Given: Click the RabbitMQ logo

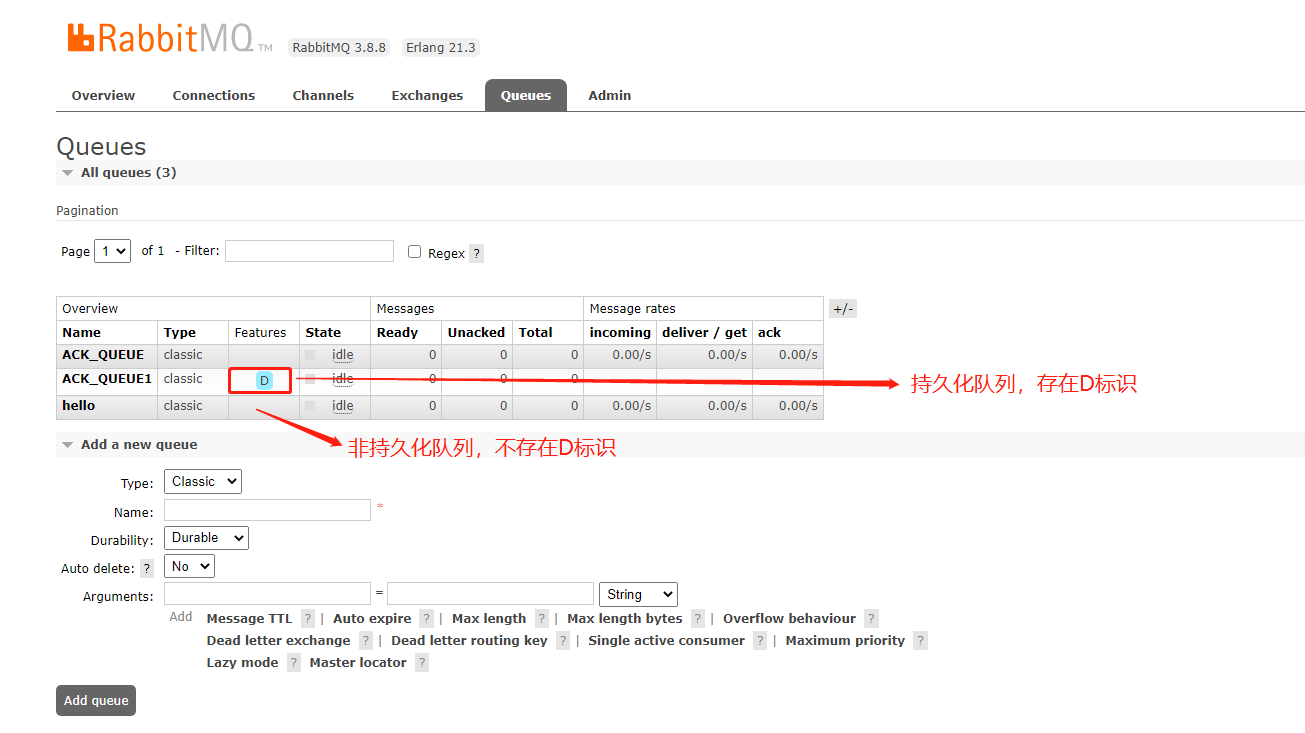Looking at the screenshot, I should click(x=170, y=38).
